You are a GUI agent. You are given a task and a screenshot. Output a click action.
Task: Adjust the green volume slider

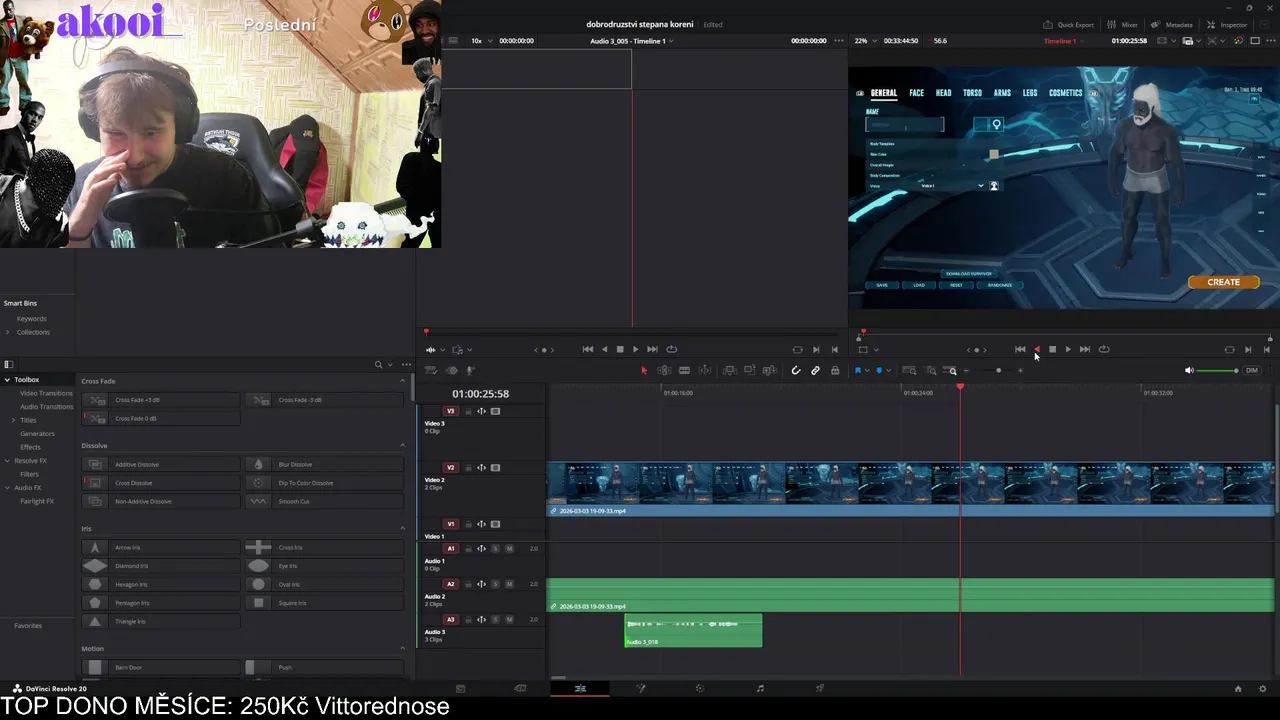point(1217,370)
